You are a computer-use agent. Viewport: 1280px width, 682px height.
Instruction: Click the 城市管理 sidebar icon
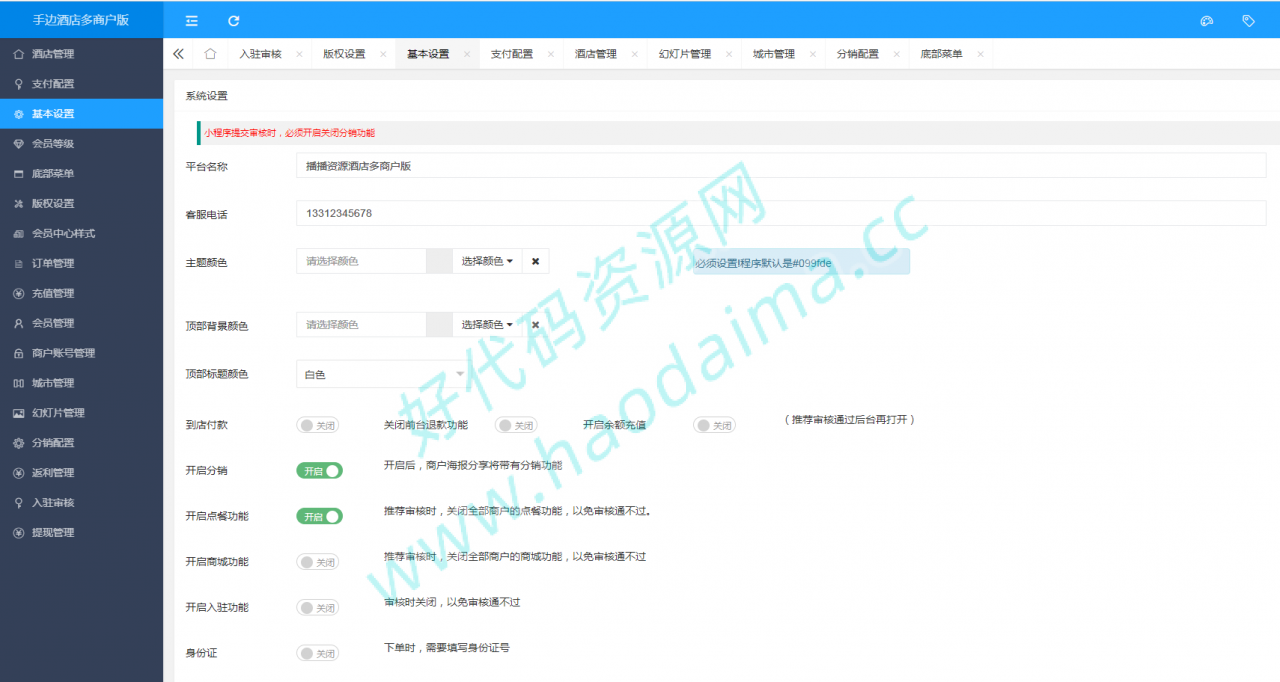coord(19,383)
